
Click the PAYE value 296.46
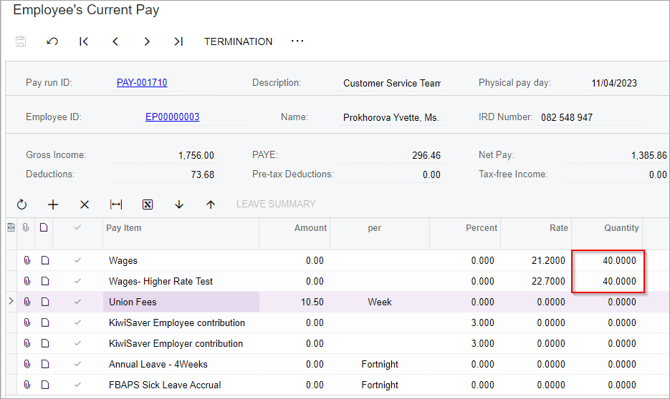(x=426, y=155)
